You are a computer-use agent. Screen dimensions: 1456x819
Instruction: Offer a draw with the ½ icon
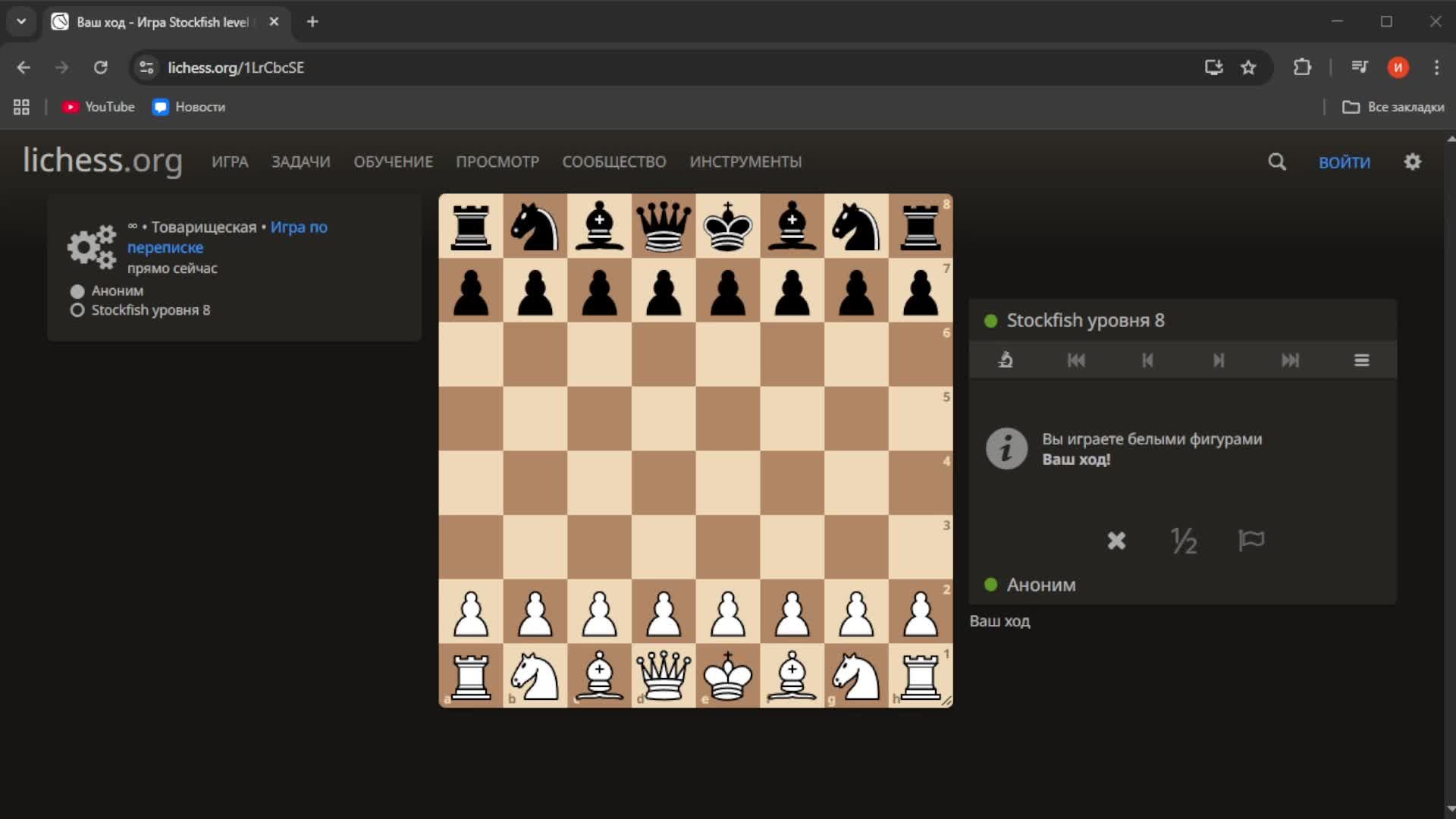click(x=1184, y=541)
